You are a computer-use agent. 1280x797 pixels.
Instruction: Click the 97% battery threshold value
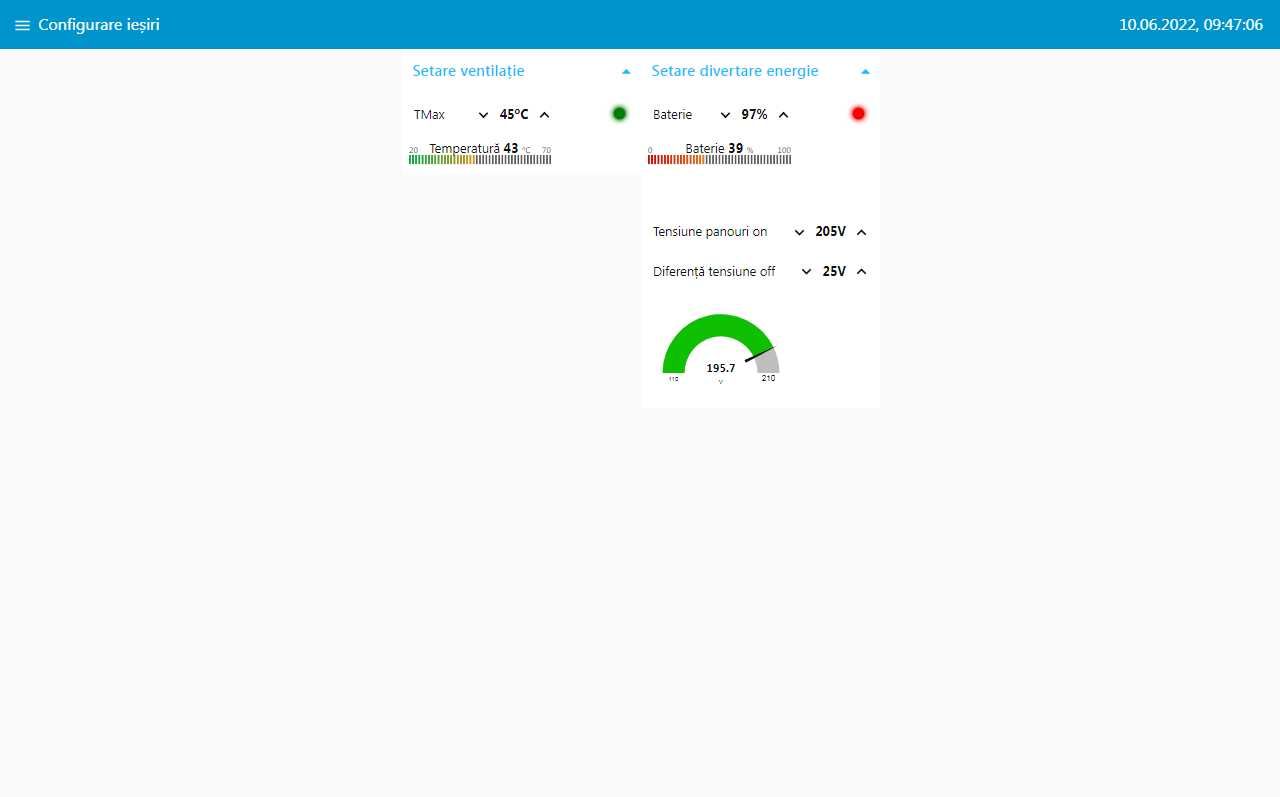pos(754,115)
